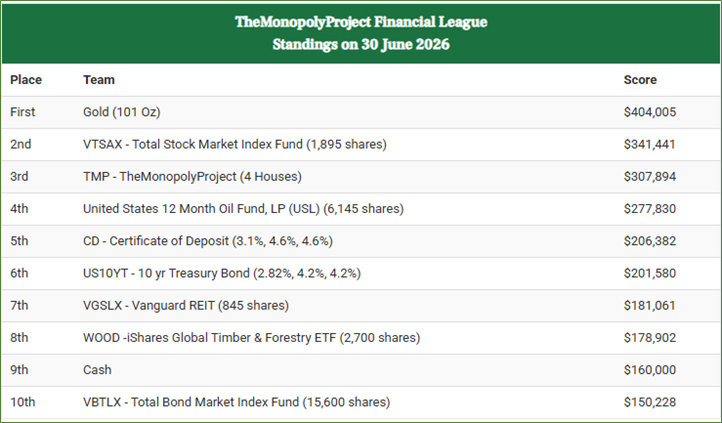The height and width of the screenshot is (423, 722).
Task: Click the $404,005 score value
Action: 650,112
